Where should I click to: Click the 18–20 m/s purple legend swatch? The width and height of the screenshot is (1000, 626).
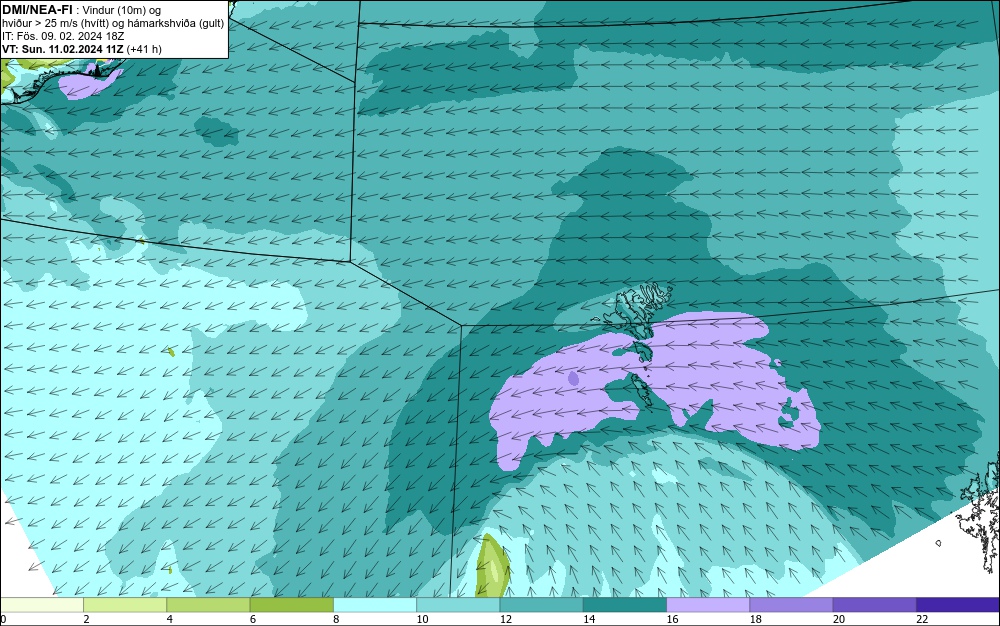pos(791,605)
